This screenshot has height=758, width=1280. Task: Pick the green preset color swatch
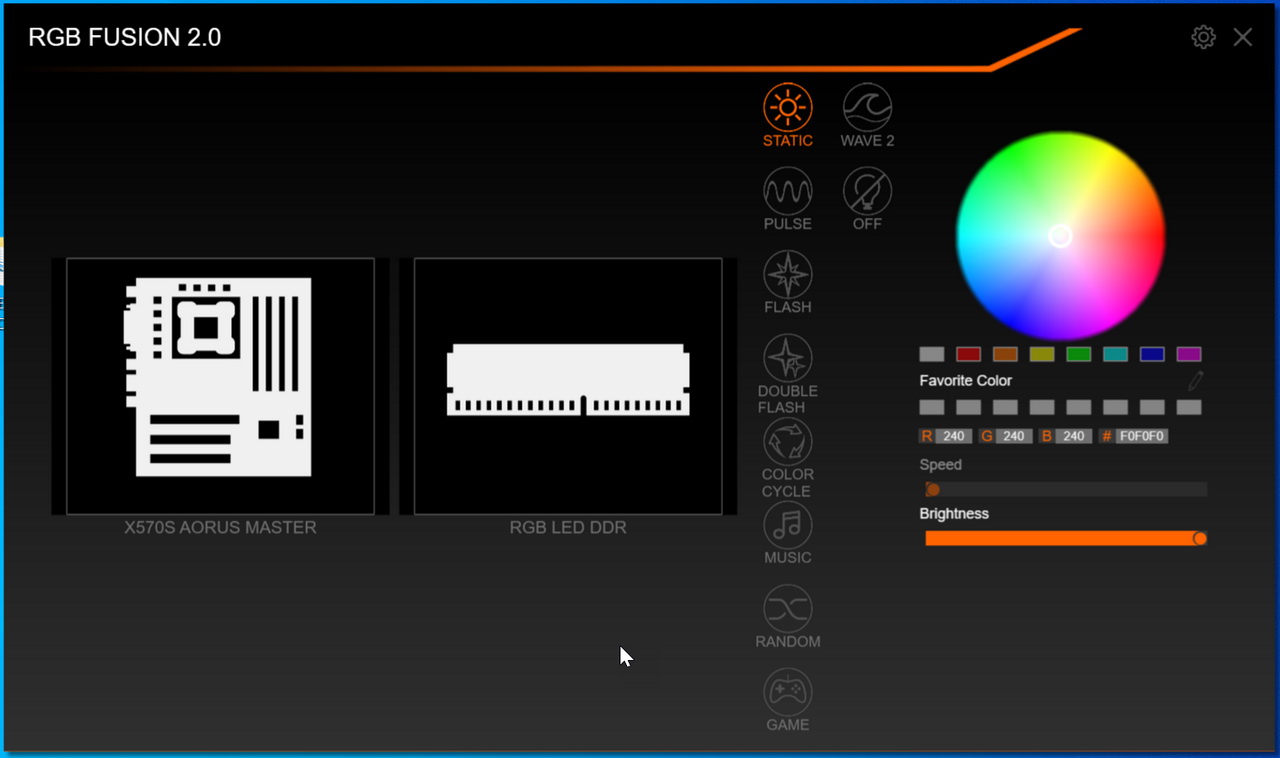pos(1078,354)
